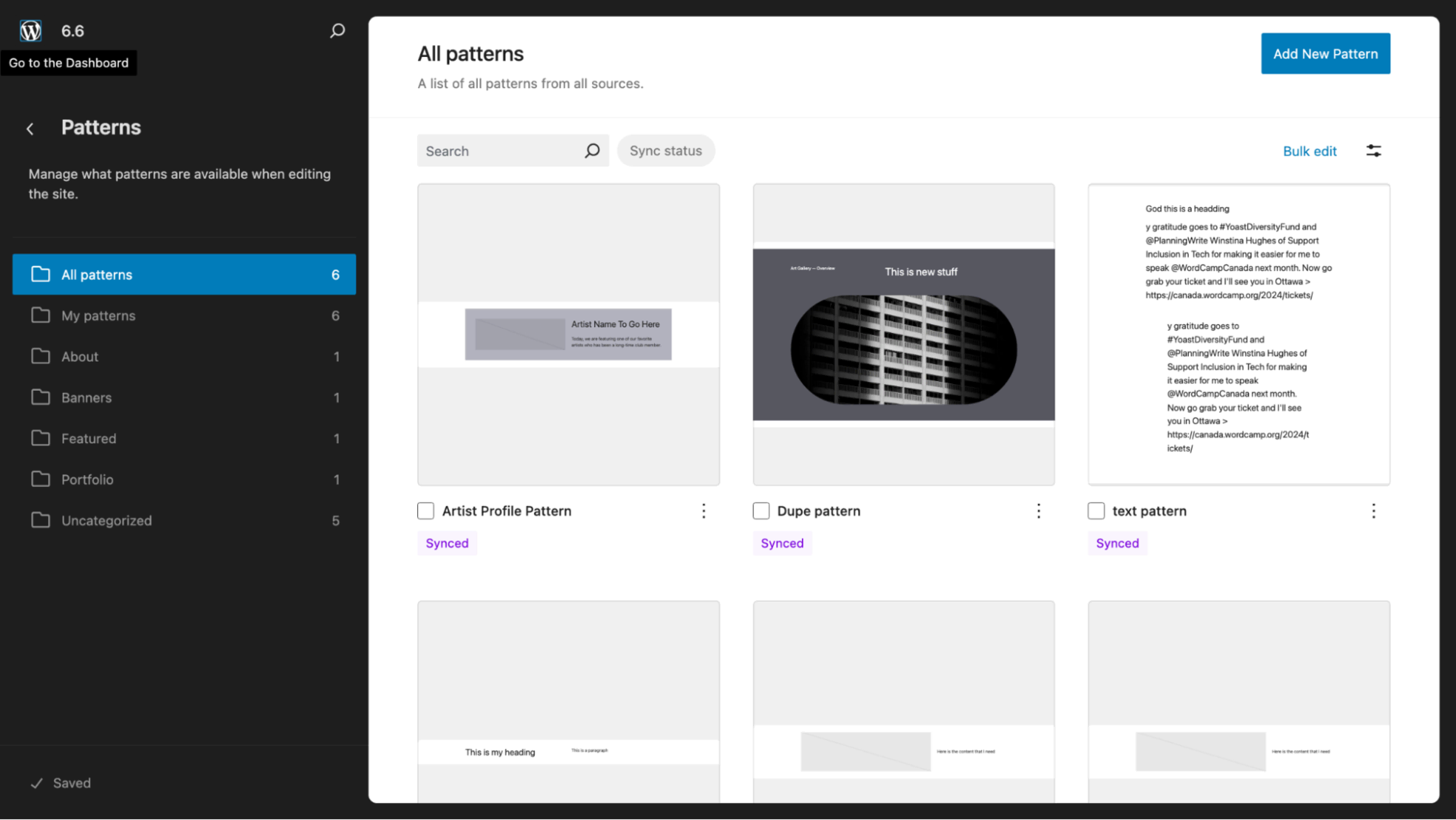The height and width of the screenshot is (820, 1456).
Task: Open the Sync status filter
Action: click(665, 150)
